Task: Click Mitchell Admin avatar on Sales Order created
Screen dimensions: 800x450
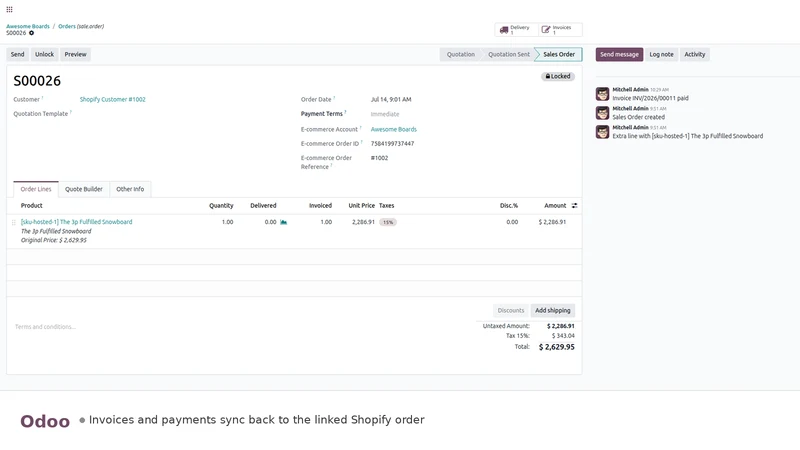Action: [603, 113]
